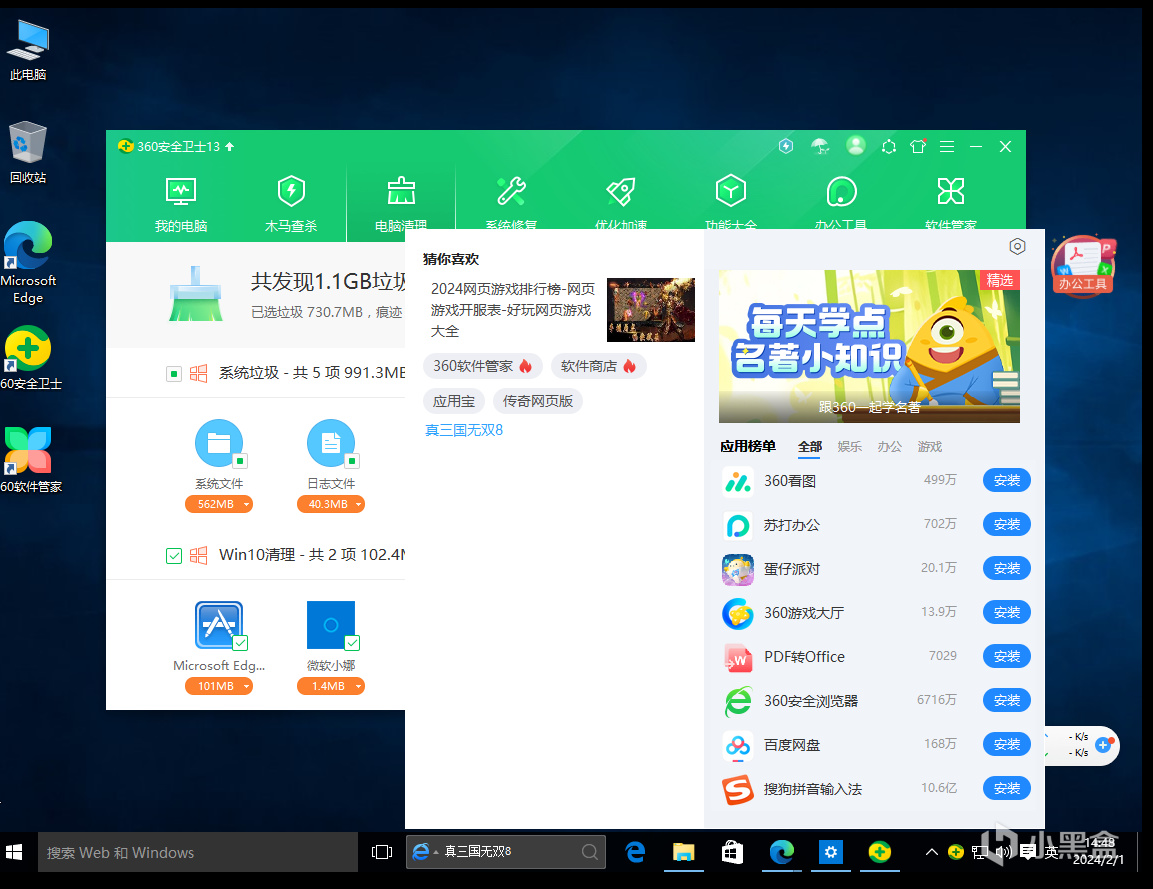Click the Microsoft Edg... app store icon

(x=218, y=625)
